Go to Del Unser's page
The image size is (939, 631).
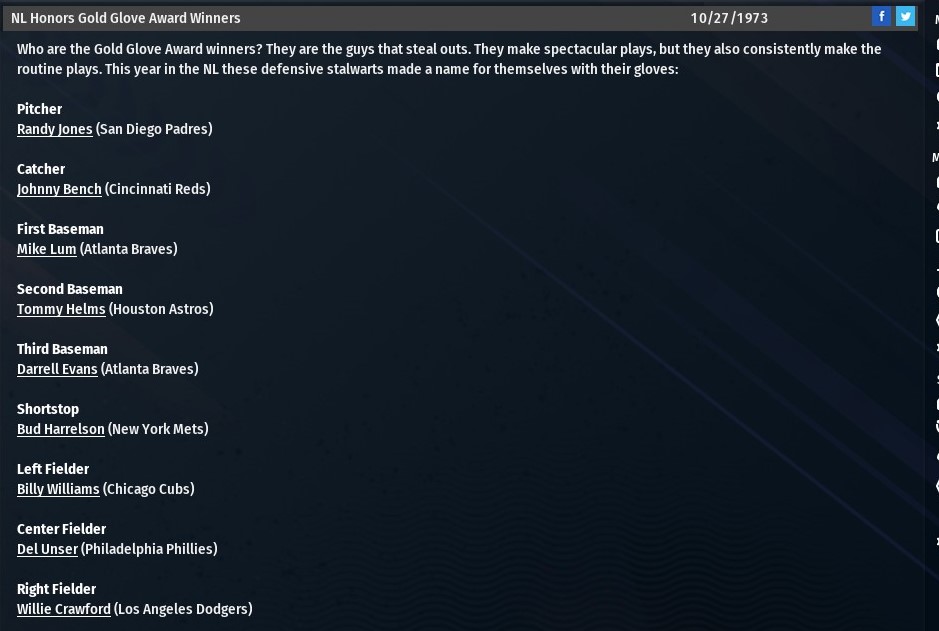(x=47, y=549)
